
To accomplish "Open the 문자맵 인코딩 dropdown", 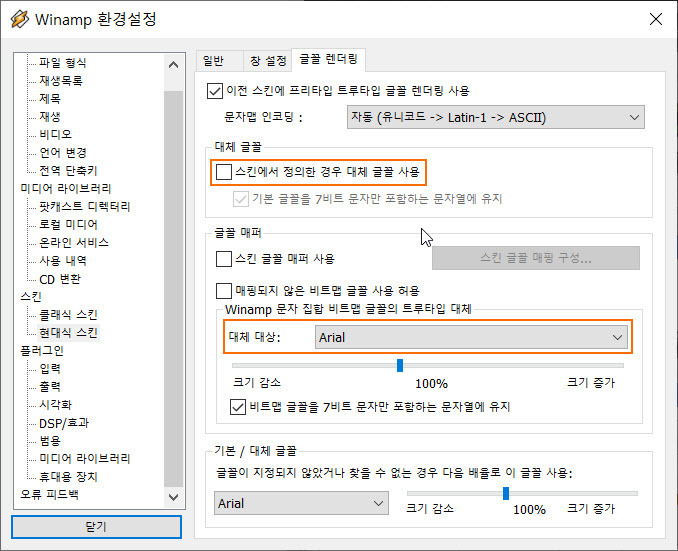I will pyautogui.click(x=496, y=117).
